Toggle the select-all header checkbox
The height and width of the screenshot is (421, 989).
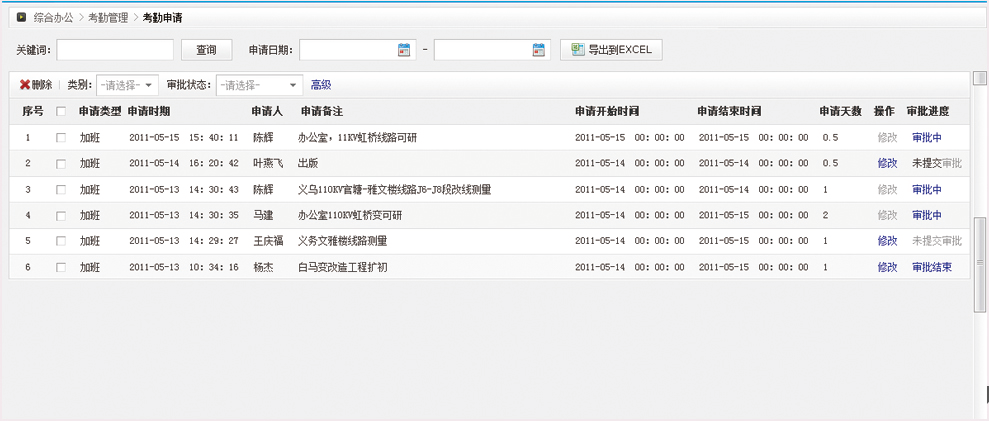[61, 112]
